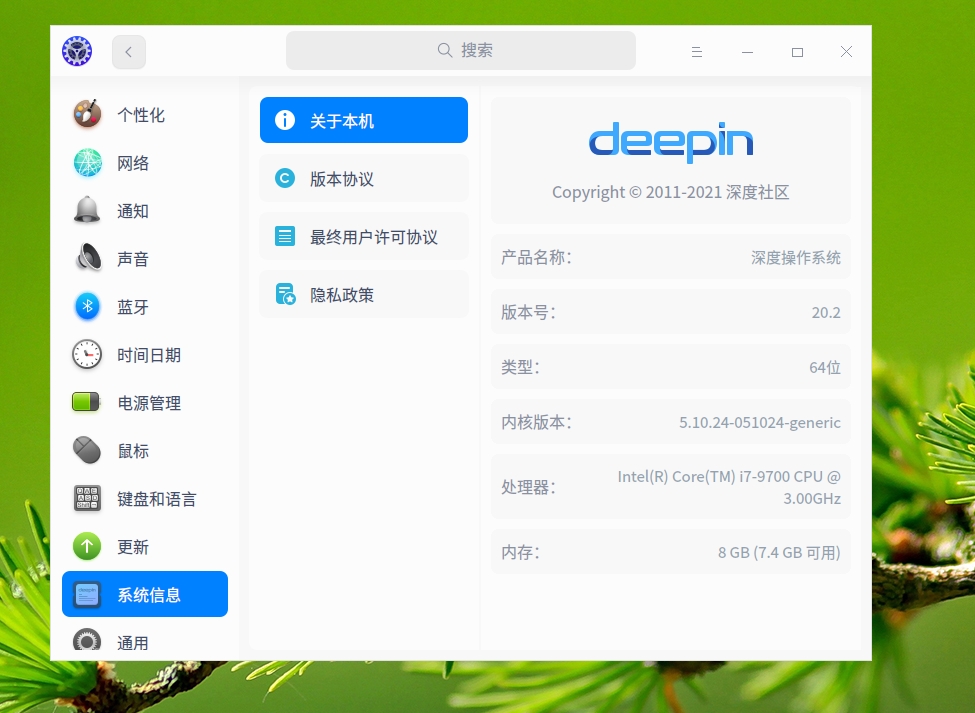Focus the 搜索 search field
This screenshot has height=713, width=975.
pos(461,50)
